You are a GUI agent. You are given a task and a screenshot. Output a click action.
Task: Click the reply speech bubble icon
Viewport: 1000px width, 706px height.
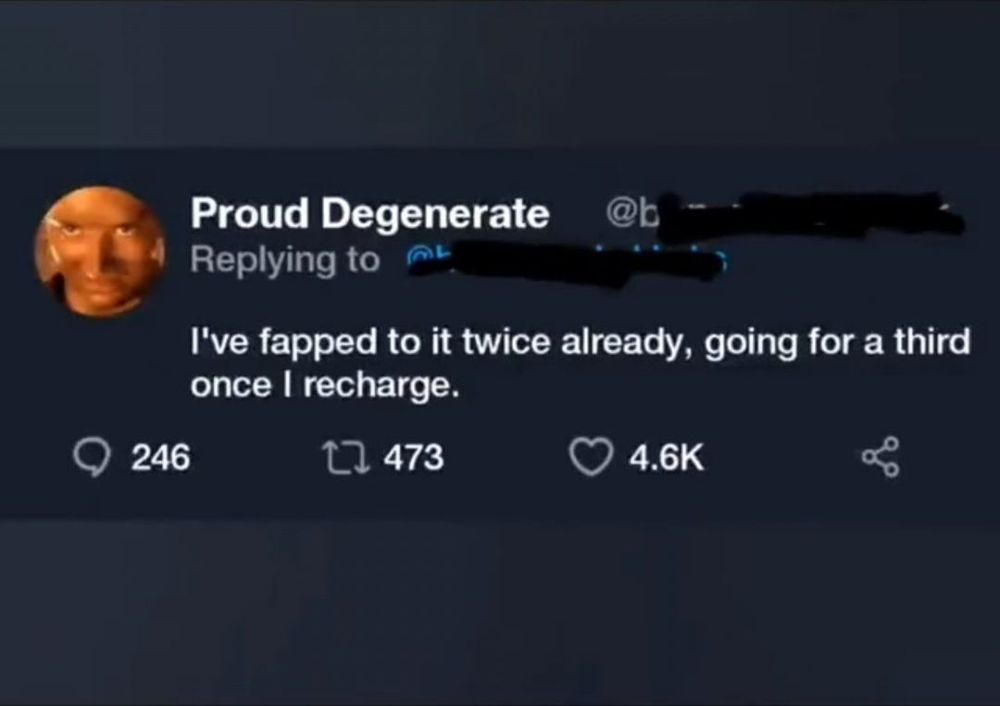(95, 457)
